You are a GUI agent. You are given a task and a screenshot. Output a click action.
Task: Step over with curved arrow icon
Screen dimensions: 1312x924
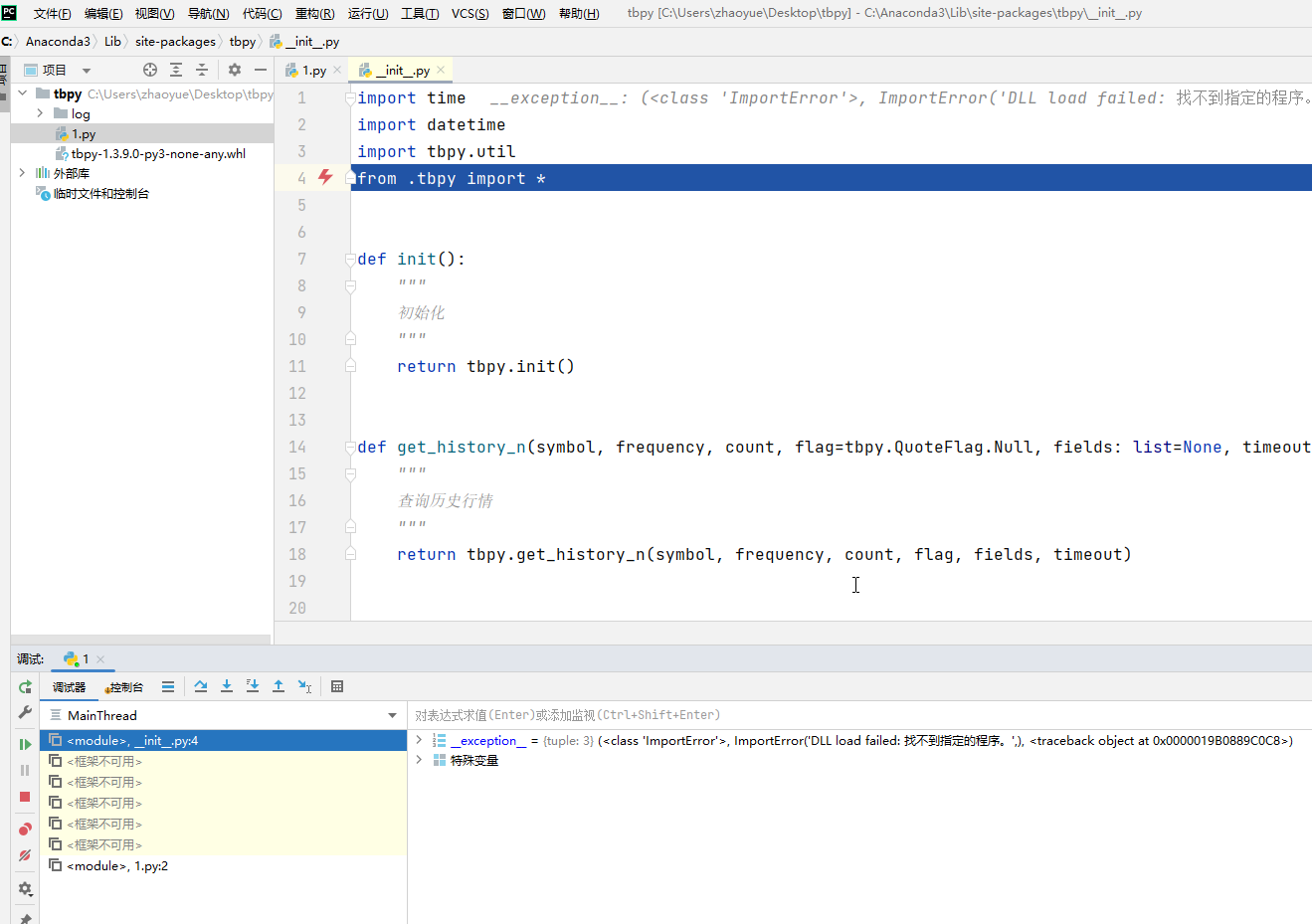click(x=201, y=686)
